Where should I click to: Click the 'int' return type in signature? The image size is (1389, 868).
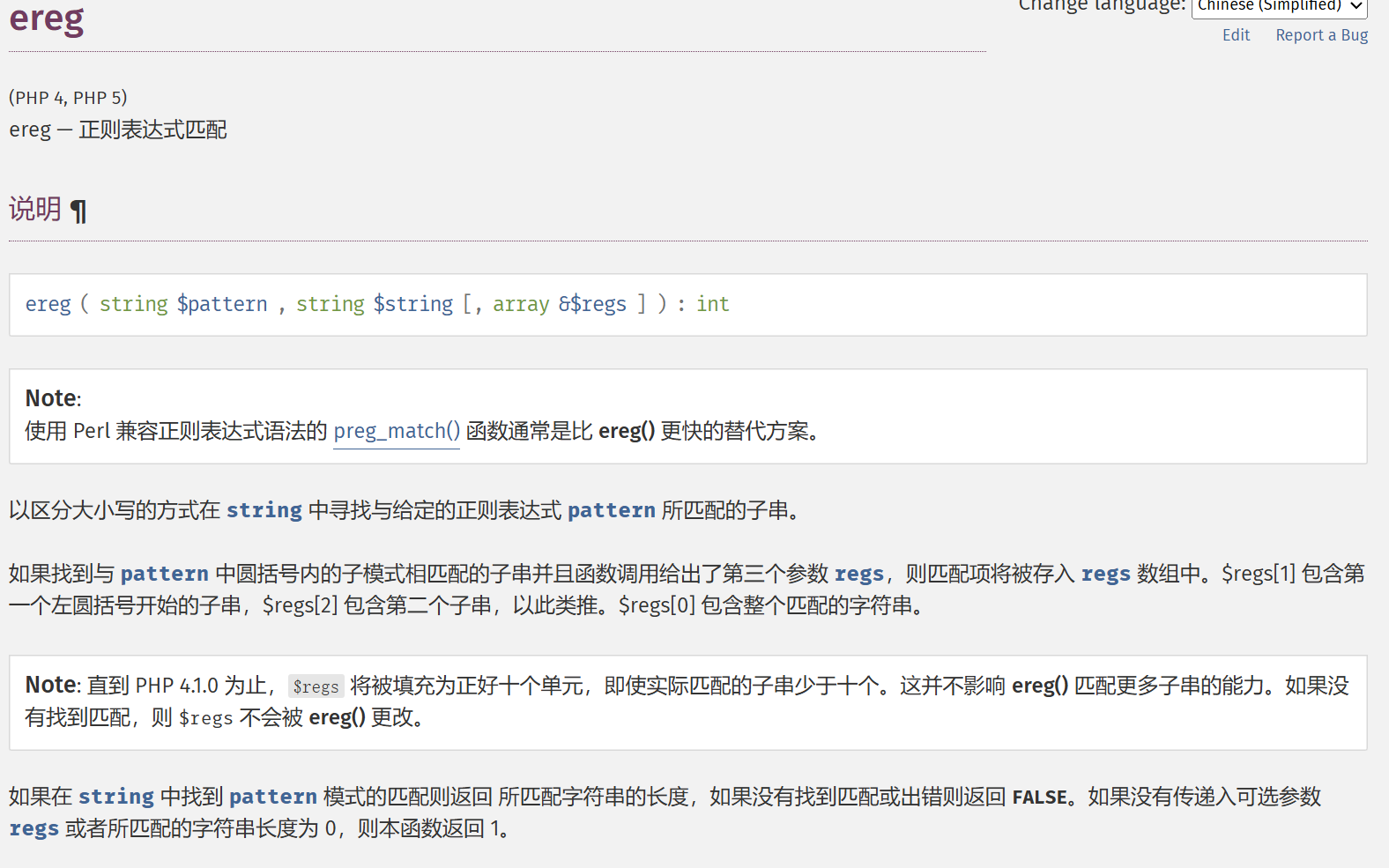point(712,304)
